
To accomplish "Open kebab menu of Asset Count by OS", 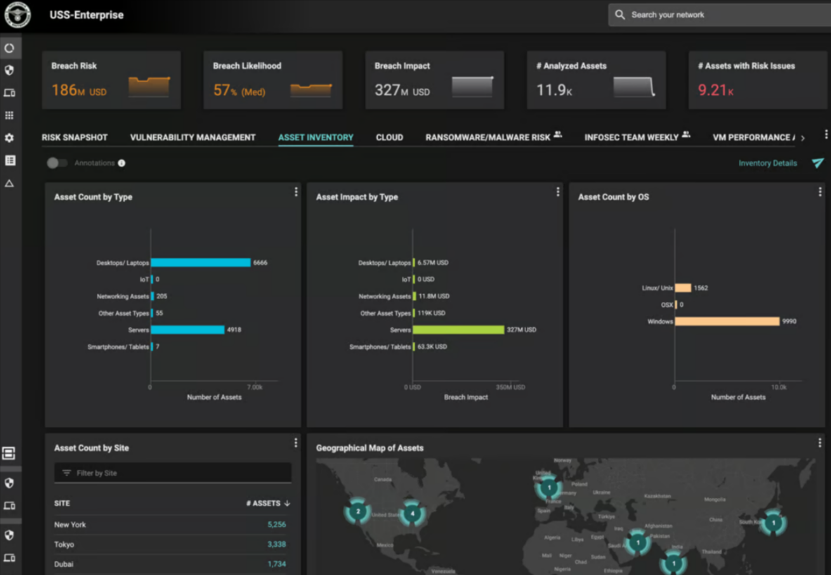I will tap(820, 192).
